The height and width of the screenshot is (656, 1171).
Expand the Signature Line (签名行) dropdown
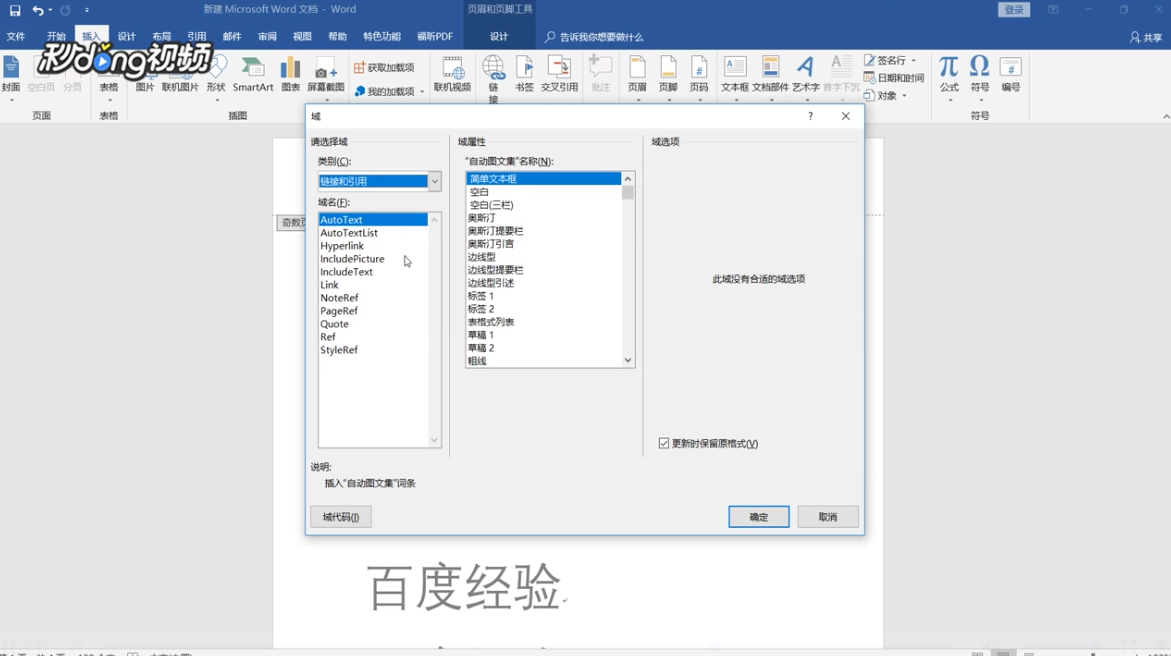coord(913,60)
